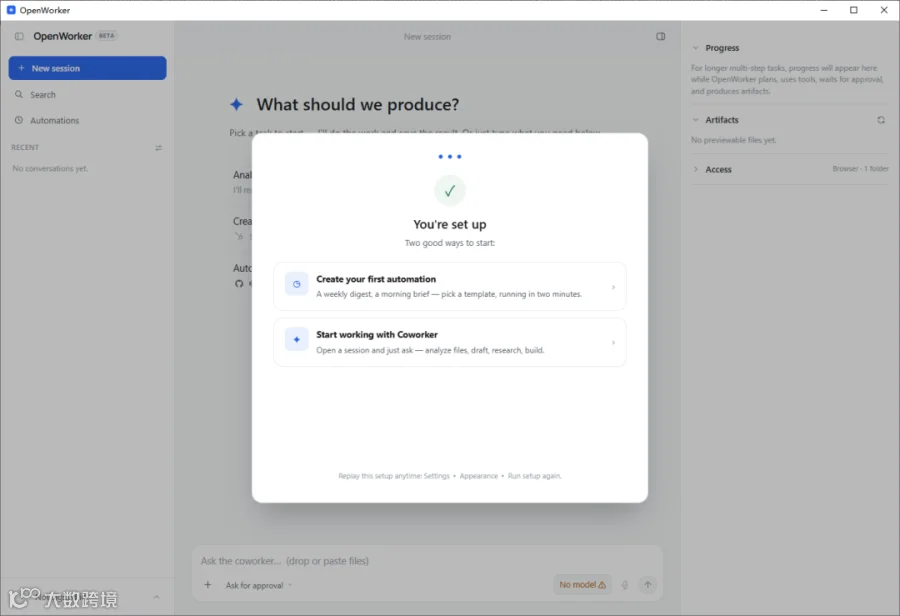Choose Create your first automation card

coord(449,286)
